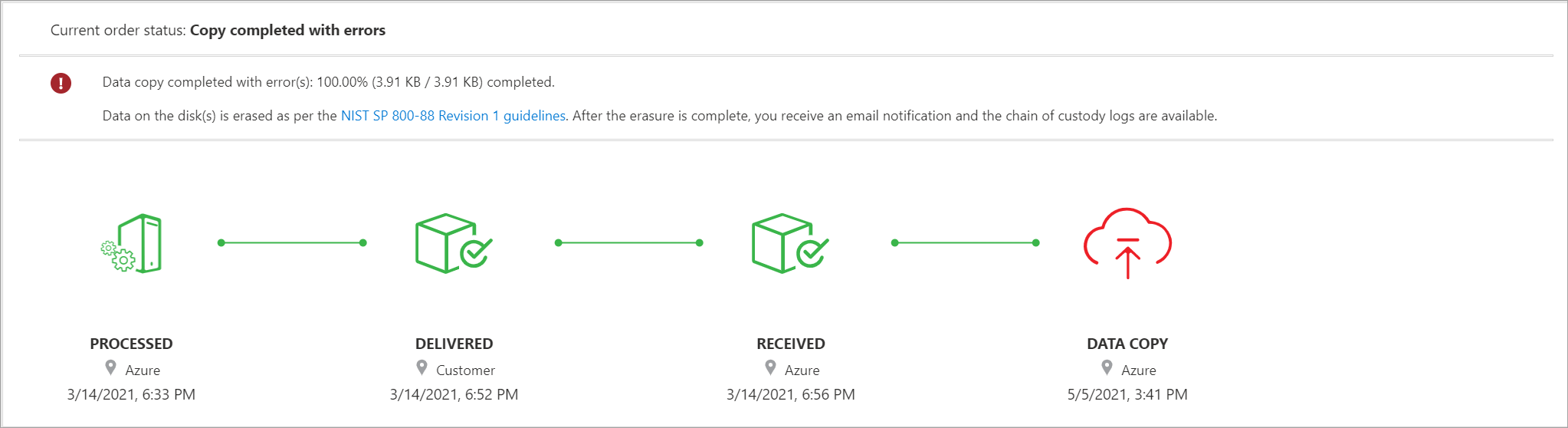
Task: Click the red error alert icon
Action: [61, 83]
